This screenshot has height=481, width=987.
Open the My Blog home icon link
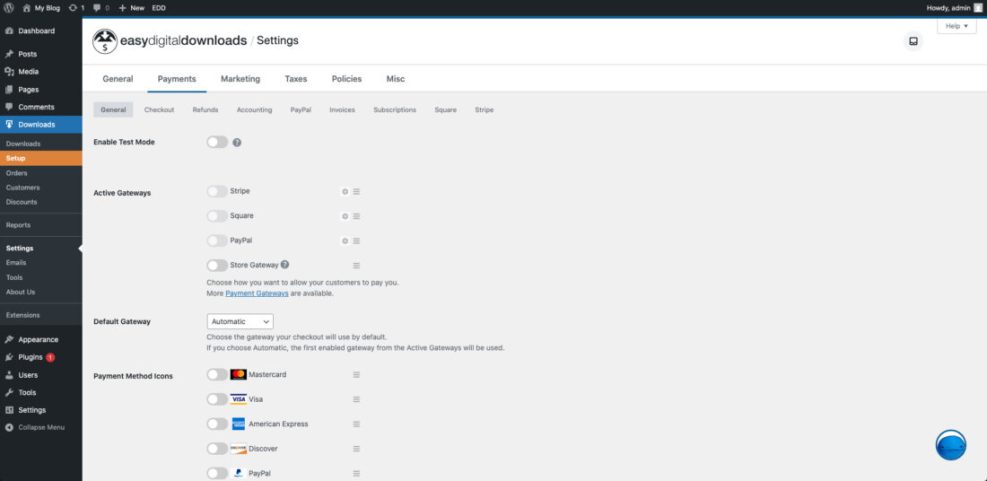click(x=26, y=8)
